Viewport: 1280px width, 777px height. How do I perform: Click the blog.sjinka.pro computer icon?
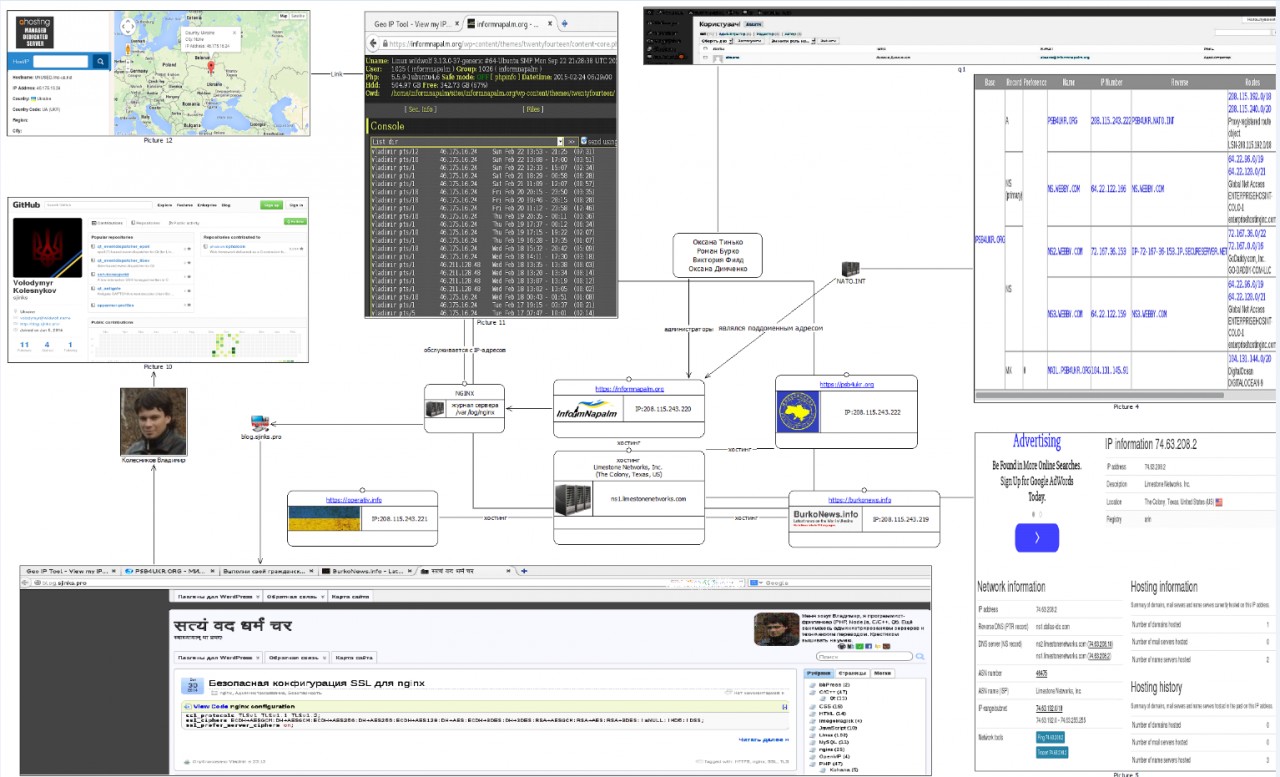point(259,424)
